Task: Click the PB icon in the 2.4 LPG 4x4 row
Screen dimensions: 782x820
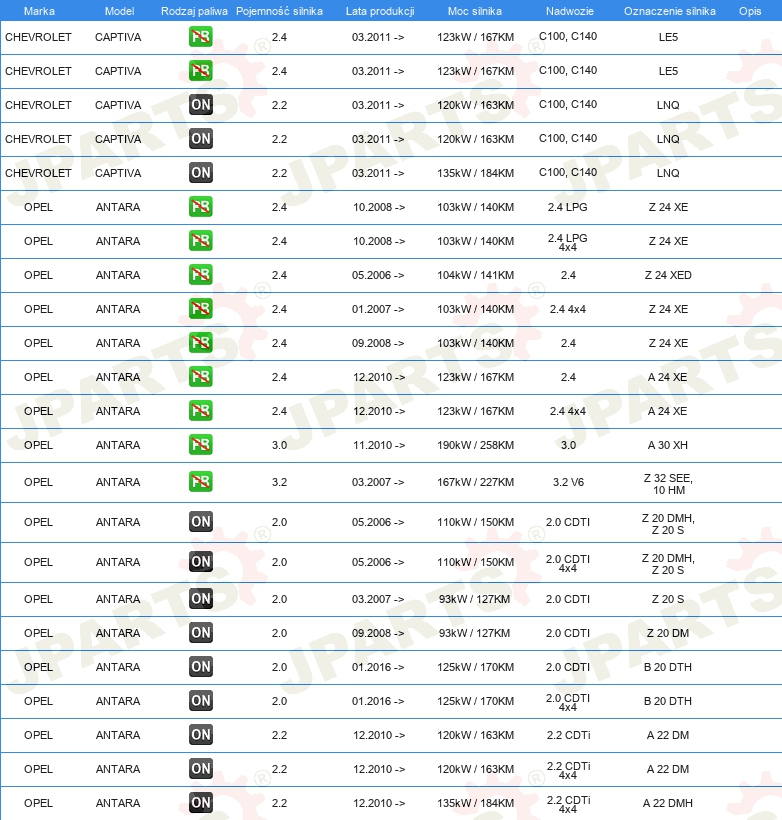Action: coord(201,241)
